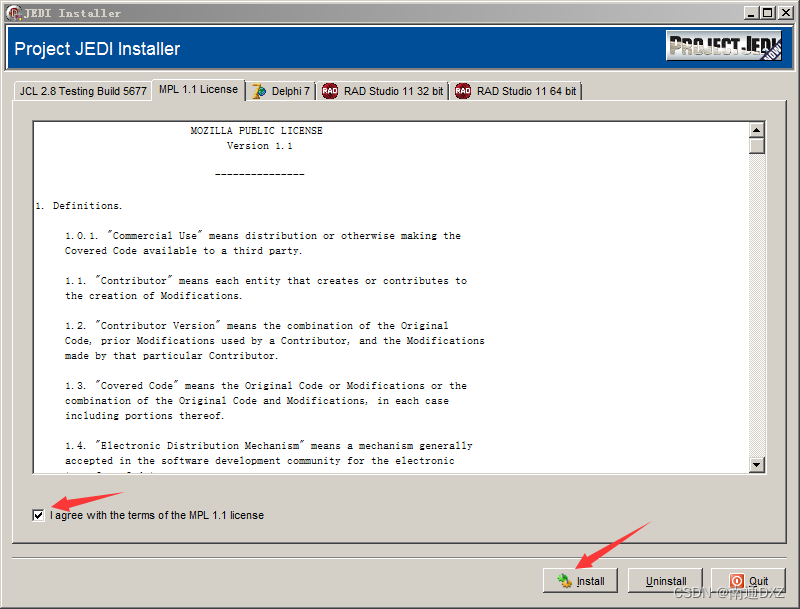Click the Uninstall button
The image size is (800, 609).
coord(665,580)
